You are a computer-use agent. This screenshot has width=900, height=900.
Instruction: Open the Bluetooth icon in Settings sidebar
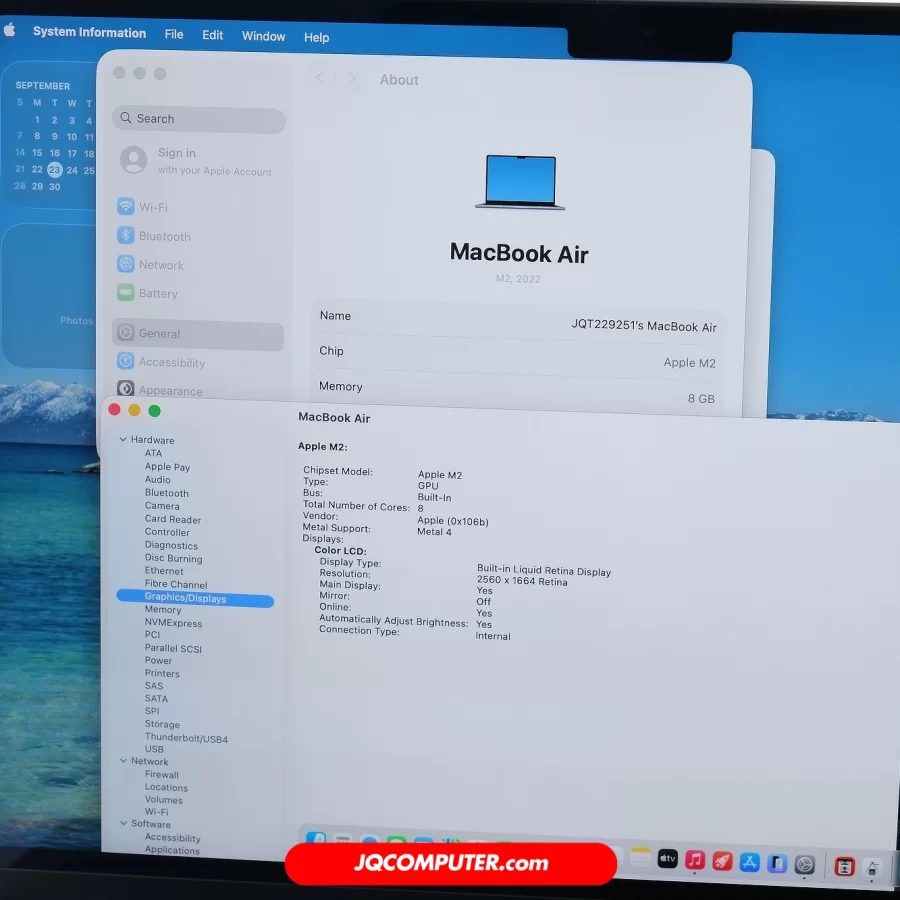(126, 235)
